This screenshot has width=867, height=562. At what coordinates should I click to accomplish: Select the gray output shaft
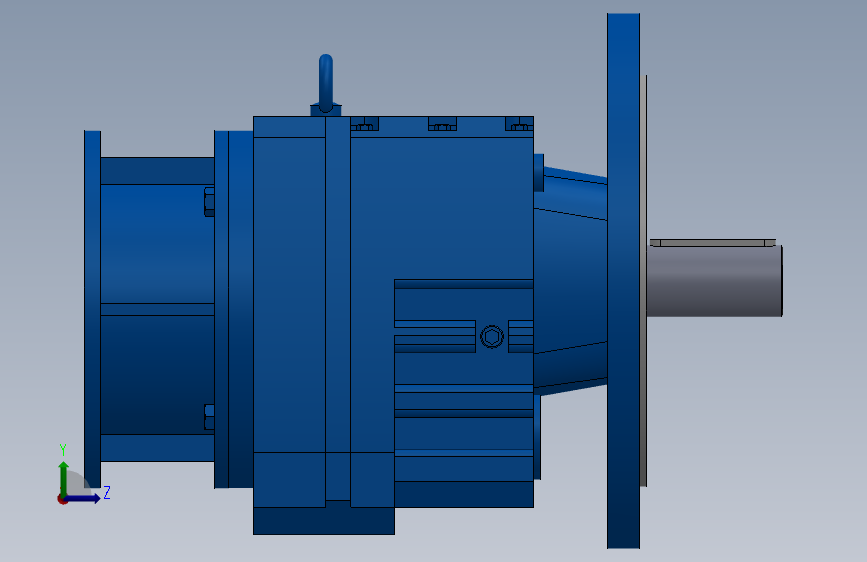point(714,282)
